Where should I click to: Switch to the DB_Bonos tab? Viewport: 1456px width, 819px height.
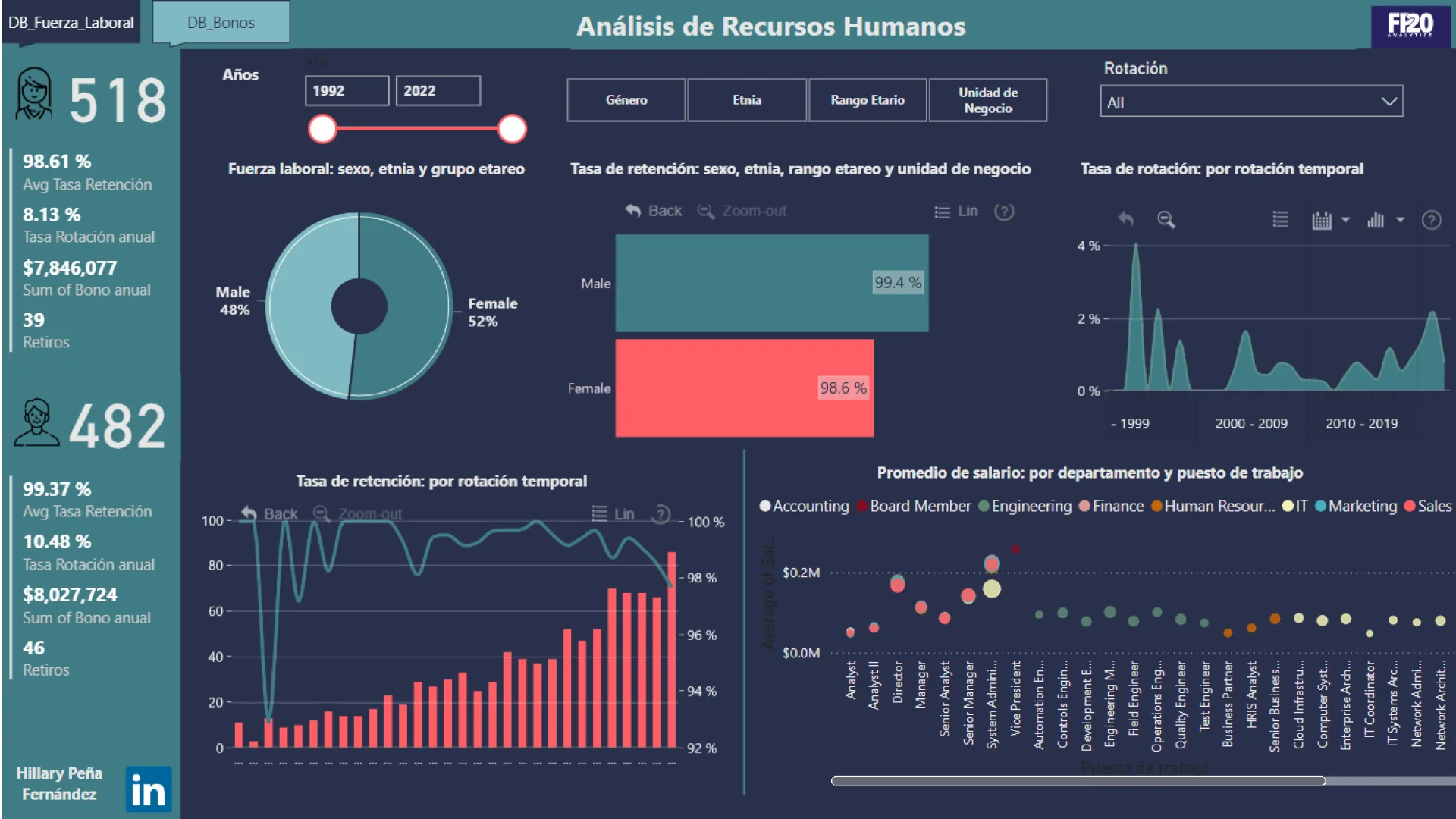(221, 23)
